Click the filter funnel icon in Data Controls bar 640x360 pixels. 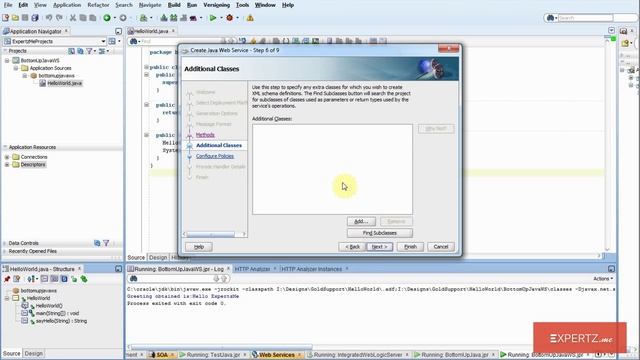click(x=106, y=243)
